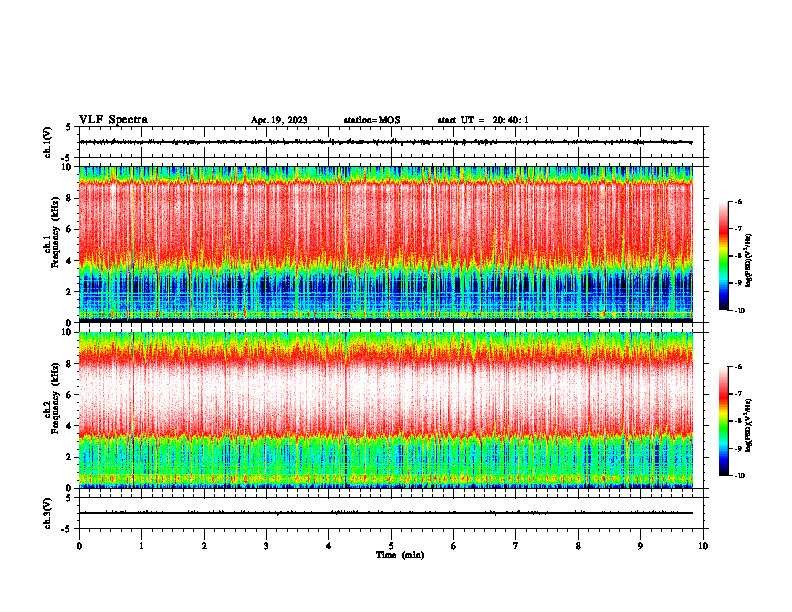Click the ch.2 "Frequency (kHz)" axis label

pyautogui.click(x=56, y=398)
